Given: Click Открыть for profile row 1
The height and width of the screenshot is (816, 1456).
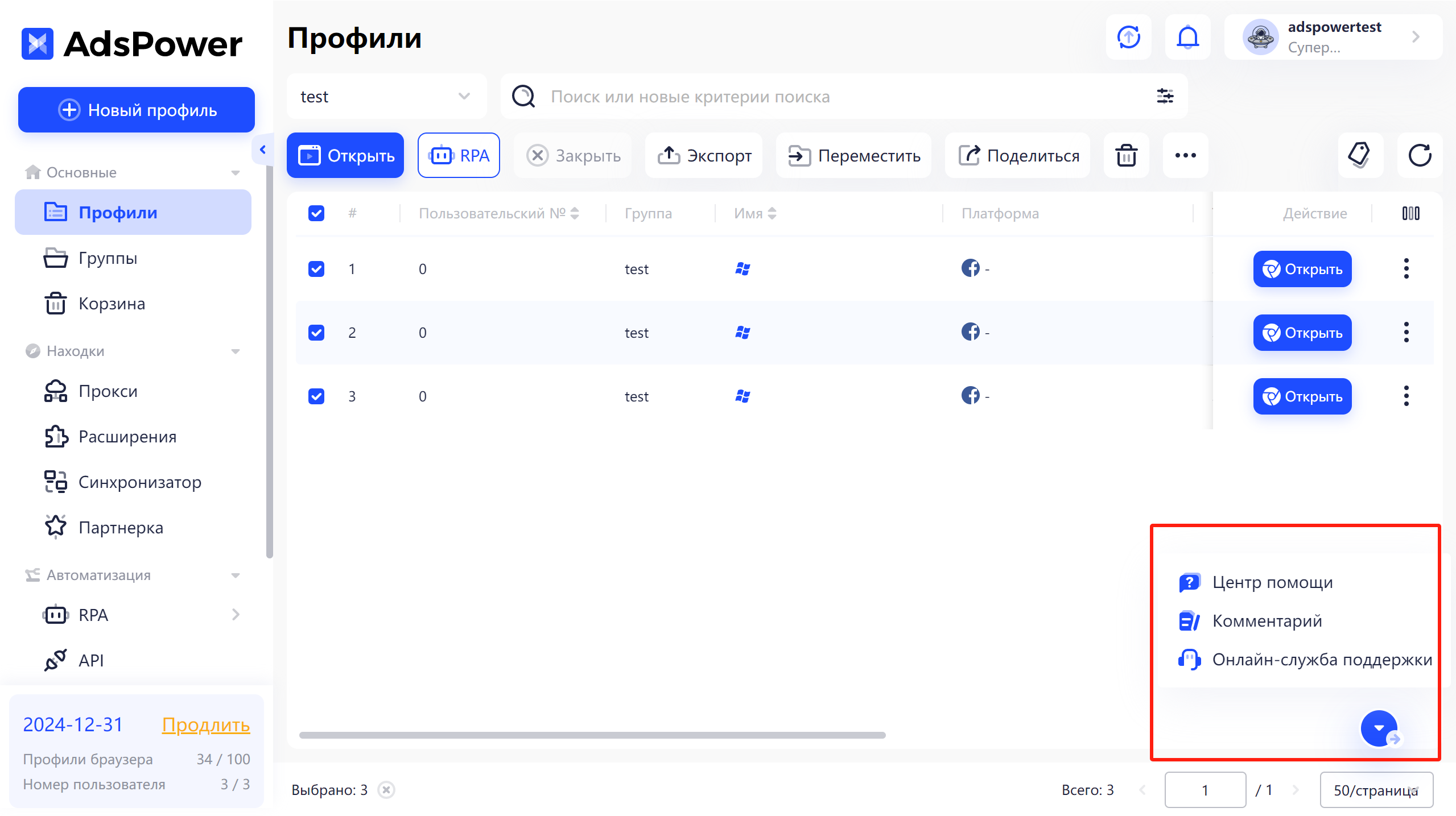Looking at the screenshot, I should [1302, 268].
